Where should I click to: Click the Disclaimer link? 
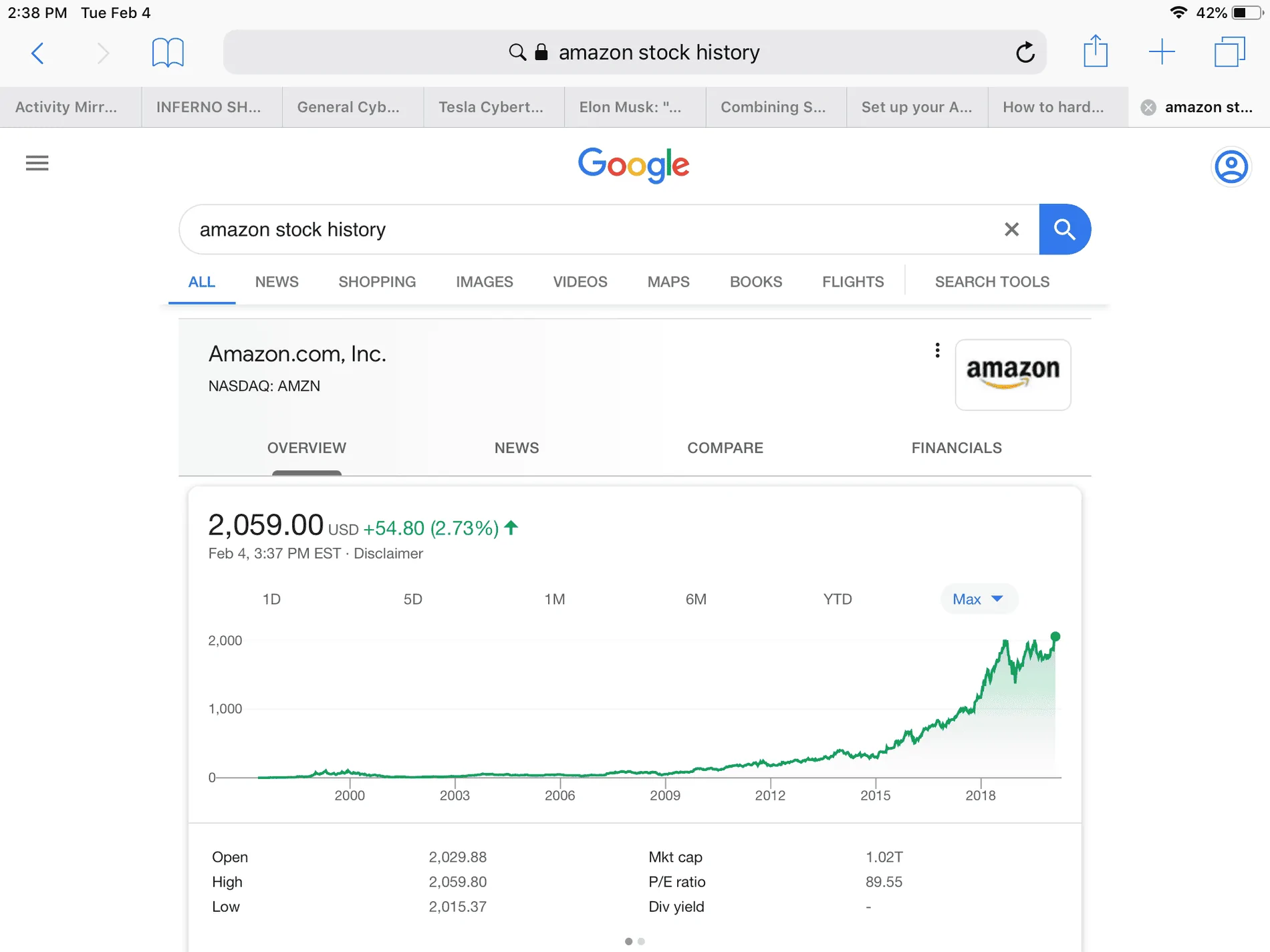pyautogui.click(x=388, y=553)
